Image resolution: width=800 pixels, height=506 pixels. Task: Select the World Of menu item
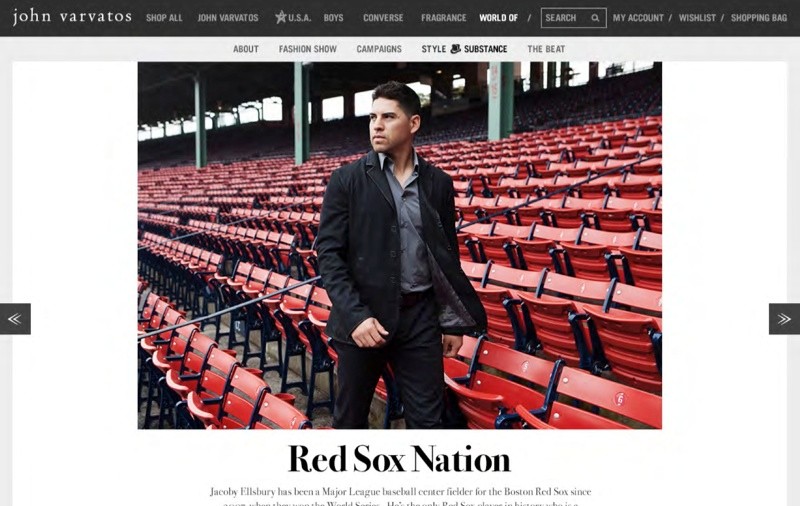[498, 18]
